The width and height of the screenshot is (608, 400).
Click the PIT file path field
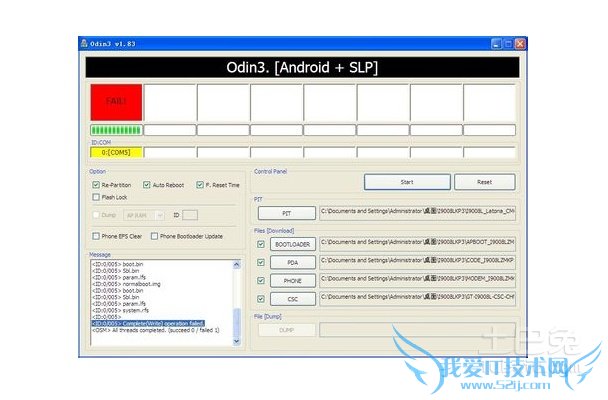click(418, 213)
